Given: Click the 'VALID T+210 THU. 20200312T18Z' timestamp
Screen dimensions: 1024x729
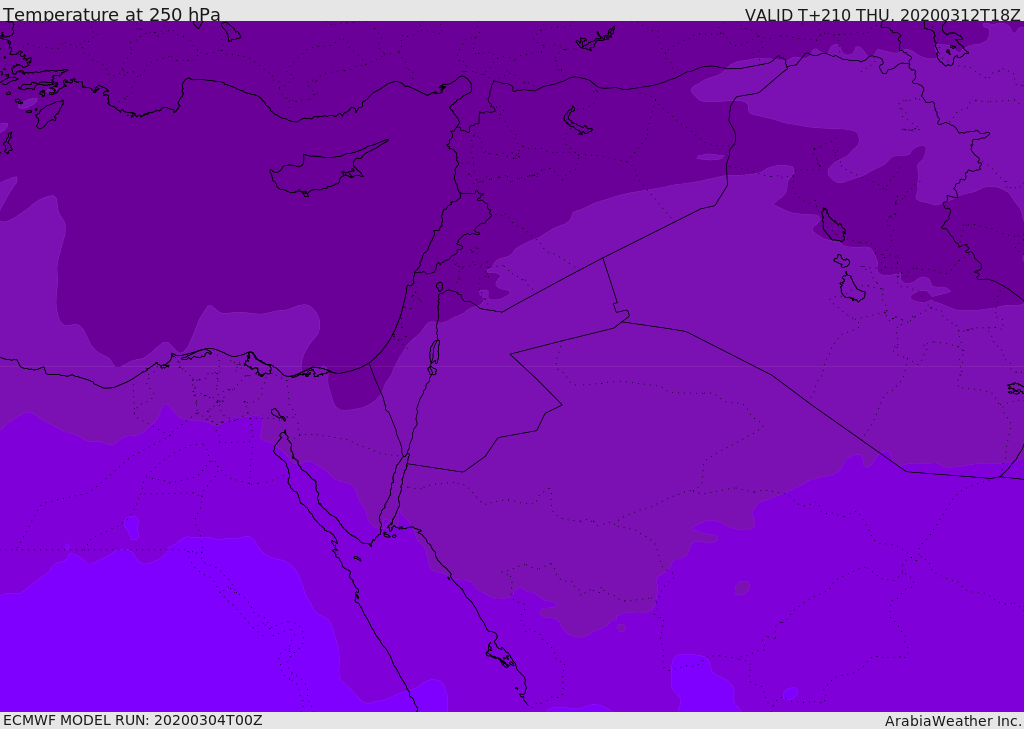Looking at the screenshot, I should (882, 15).
